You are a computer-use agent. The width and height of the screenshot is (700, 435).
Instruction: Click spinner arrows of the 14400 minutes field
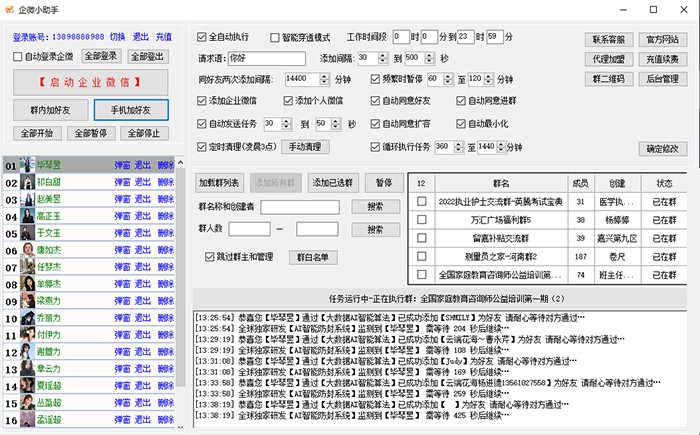pyautogui.click(x=325, y=79)
